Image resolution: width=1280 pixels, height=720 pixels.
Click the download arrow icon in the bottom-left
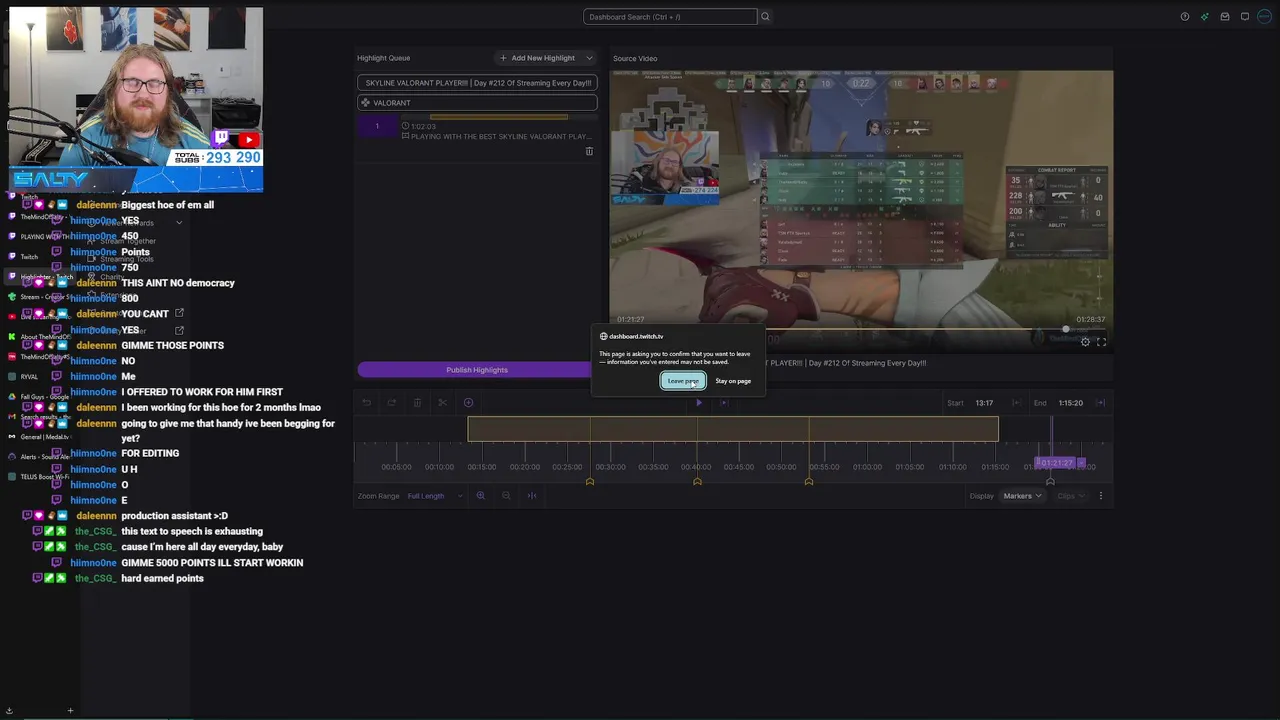point(9,711)
